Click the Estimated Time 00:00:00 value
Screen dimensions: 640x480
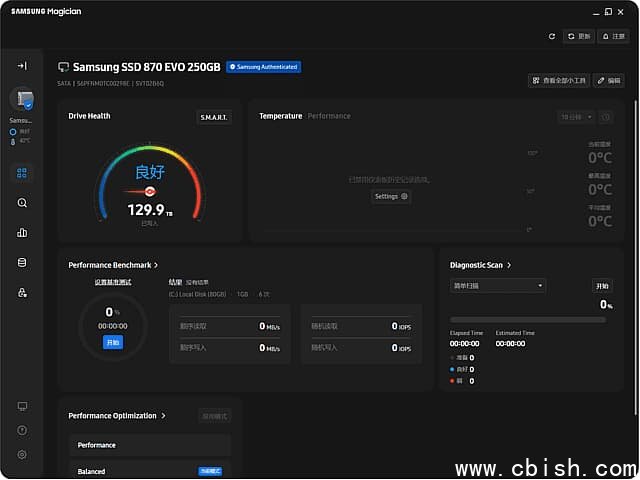[511, 344]
